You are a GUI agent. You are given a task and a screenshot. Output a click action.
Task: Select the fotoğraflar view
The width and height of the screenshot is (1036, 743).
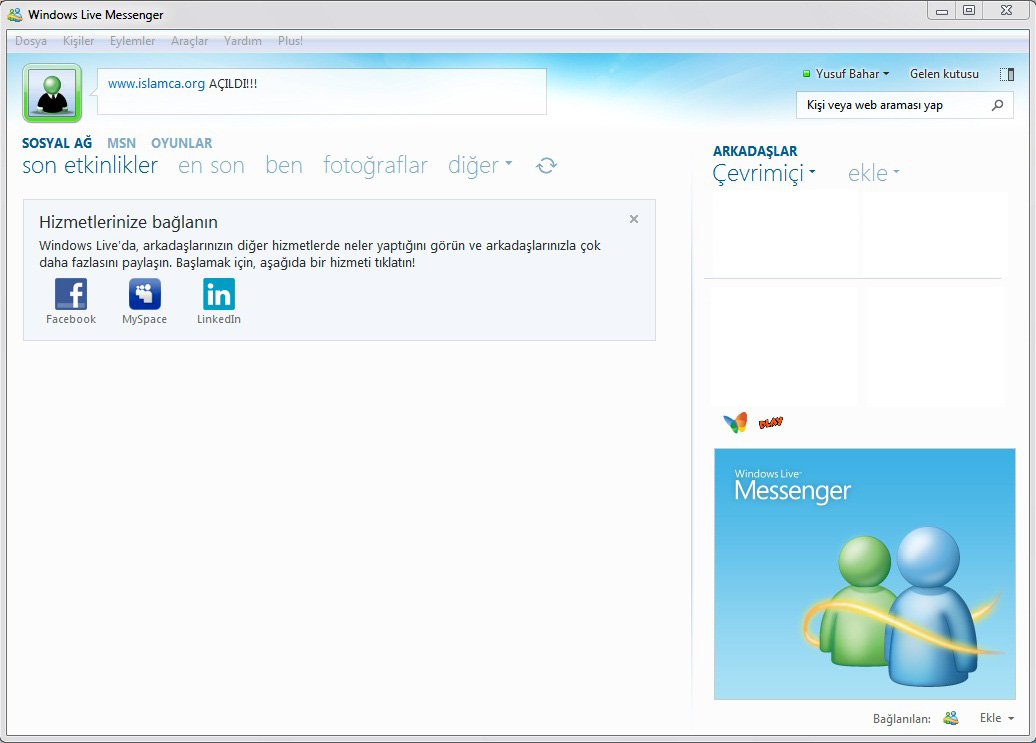tap(375, 165)
